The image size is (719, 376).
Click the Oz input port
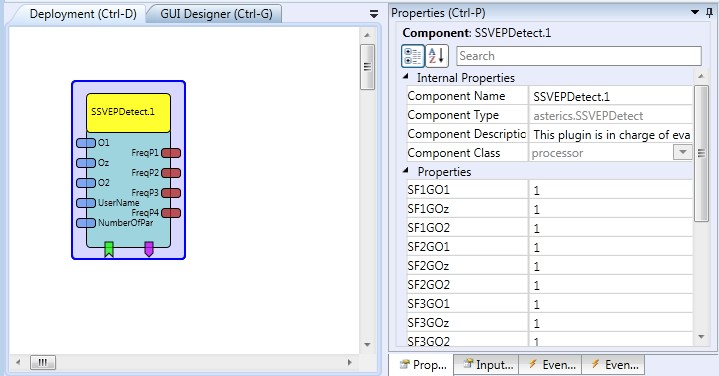(86, 163)
